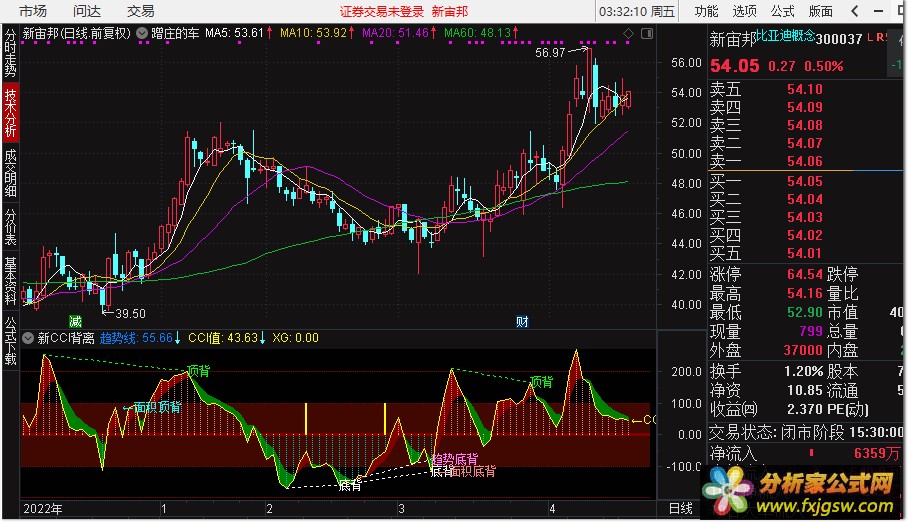910x523 pixels.
Task: Open the 选项 menu
Action: tap(744, 11)
